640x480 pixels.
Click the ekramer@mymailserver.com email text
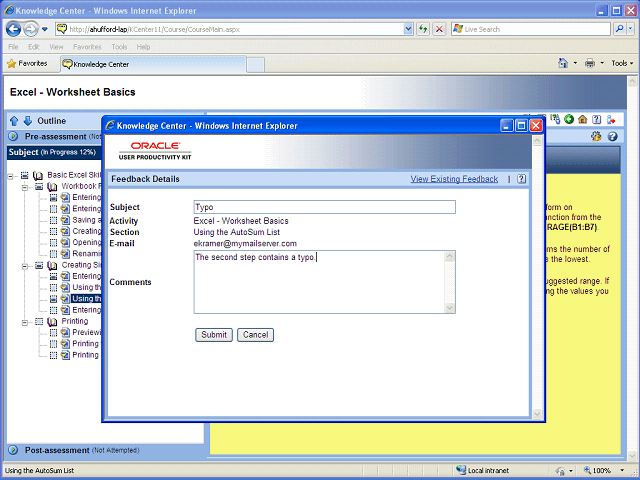[x=245, y=244]
